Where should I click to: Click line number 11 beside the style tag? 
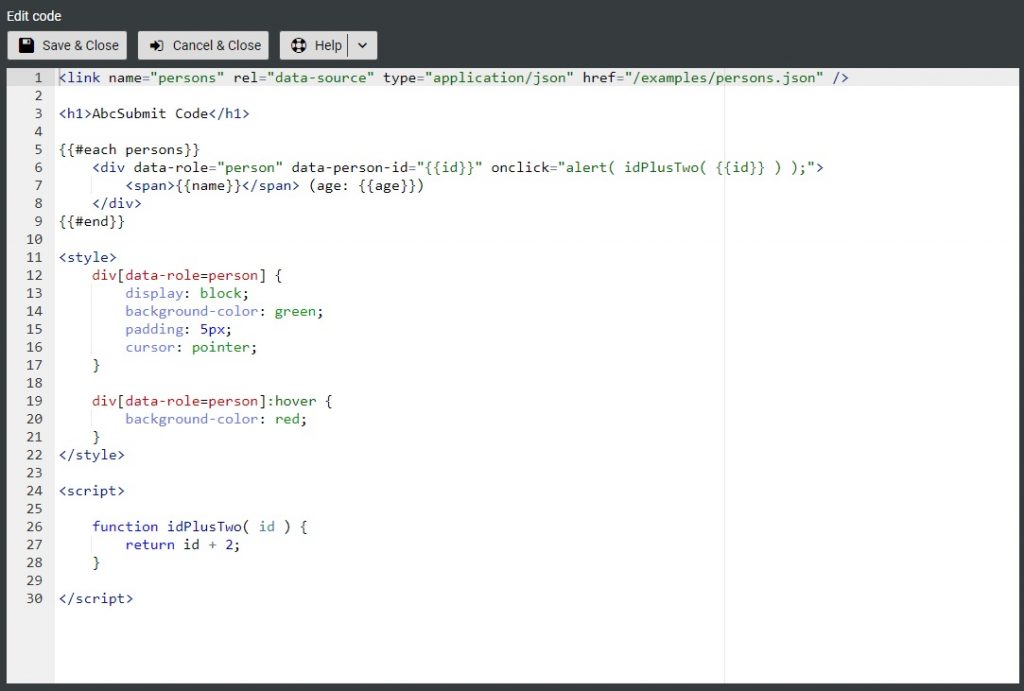pos(34,257)
